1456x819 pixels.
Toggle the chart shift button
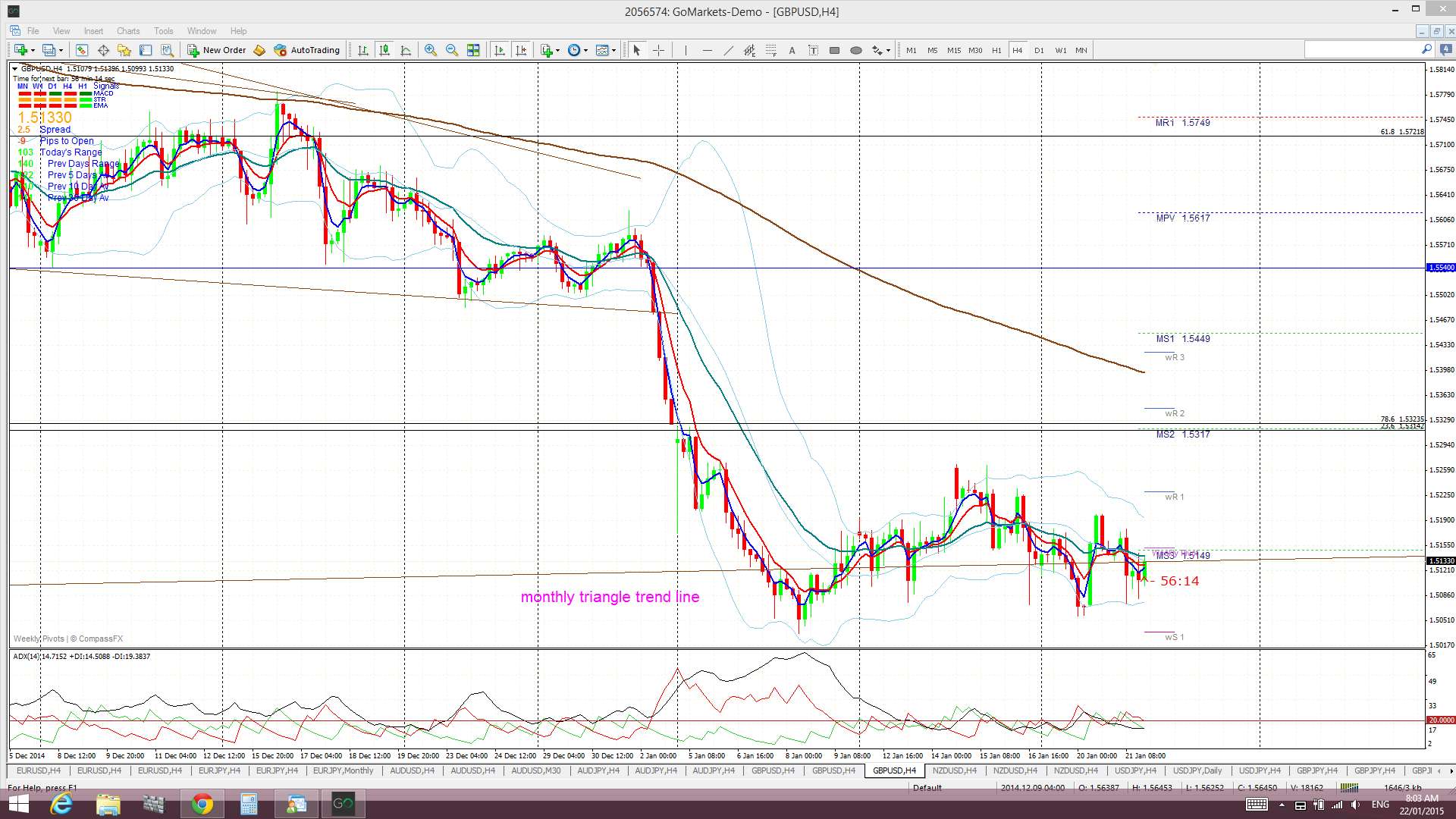[x=521, y=50]
